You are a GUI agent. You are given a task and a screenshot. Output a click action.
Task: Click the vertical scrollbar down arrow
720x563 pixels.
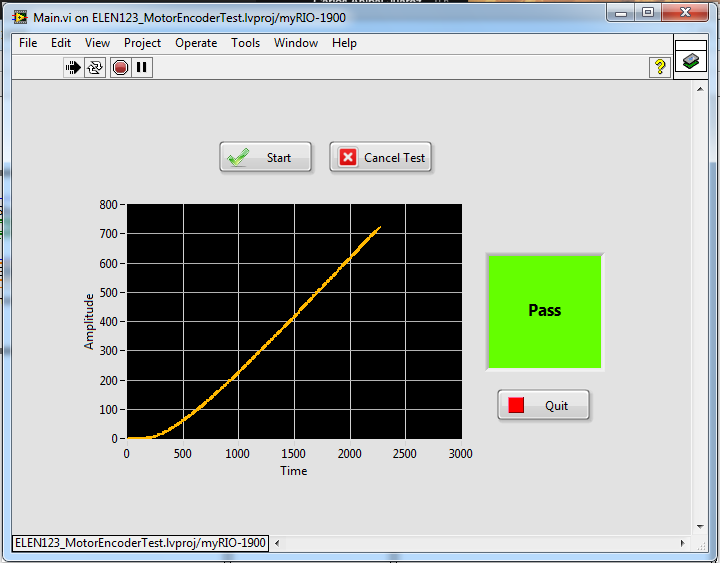[700, 526]
